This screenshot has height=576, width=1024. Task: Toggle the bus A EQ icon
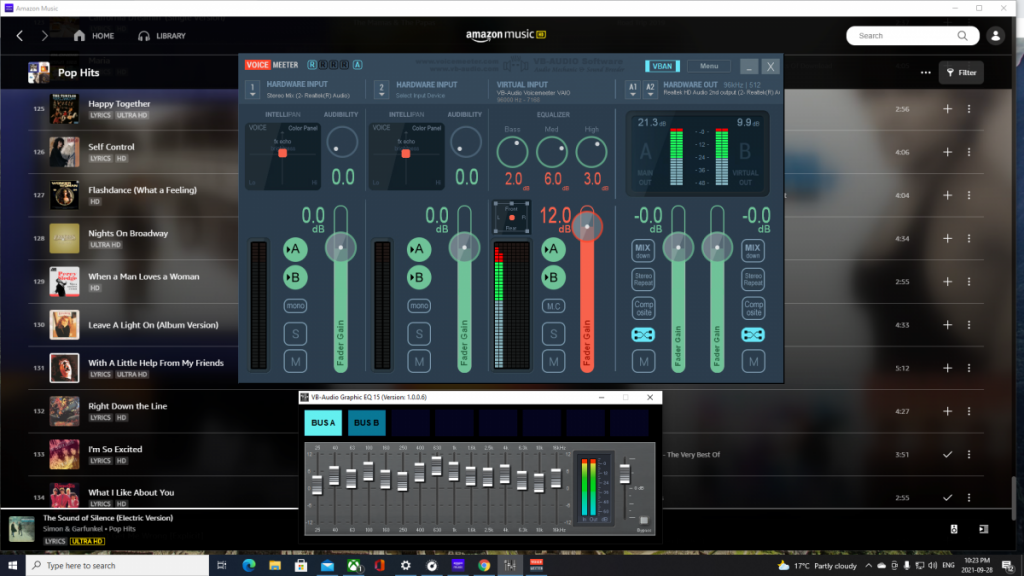pyautogui.click(x=643, y=335)
